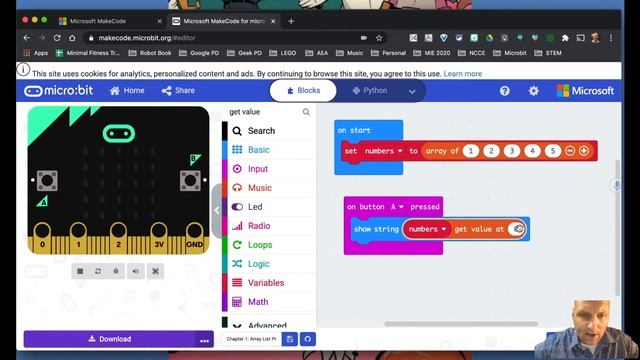Click the micro:bit simulator logo pad
The image size is (640, 360).
click(119, 133)
